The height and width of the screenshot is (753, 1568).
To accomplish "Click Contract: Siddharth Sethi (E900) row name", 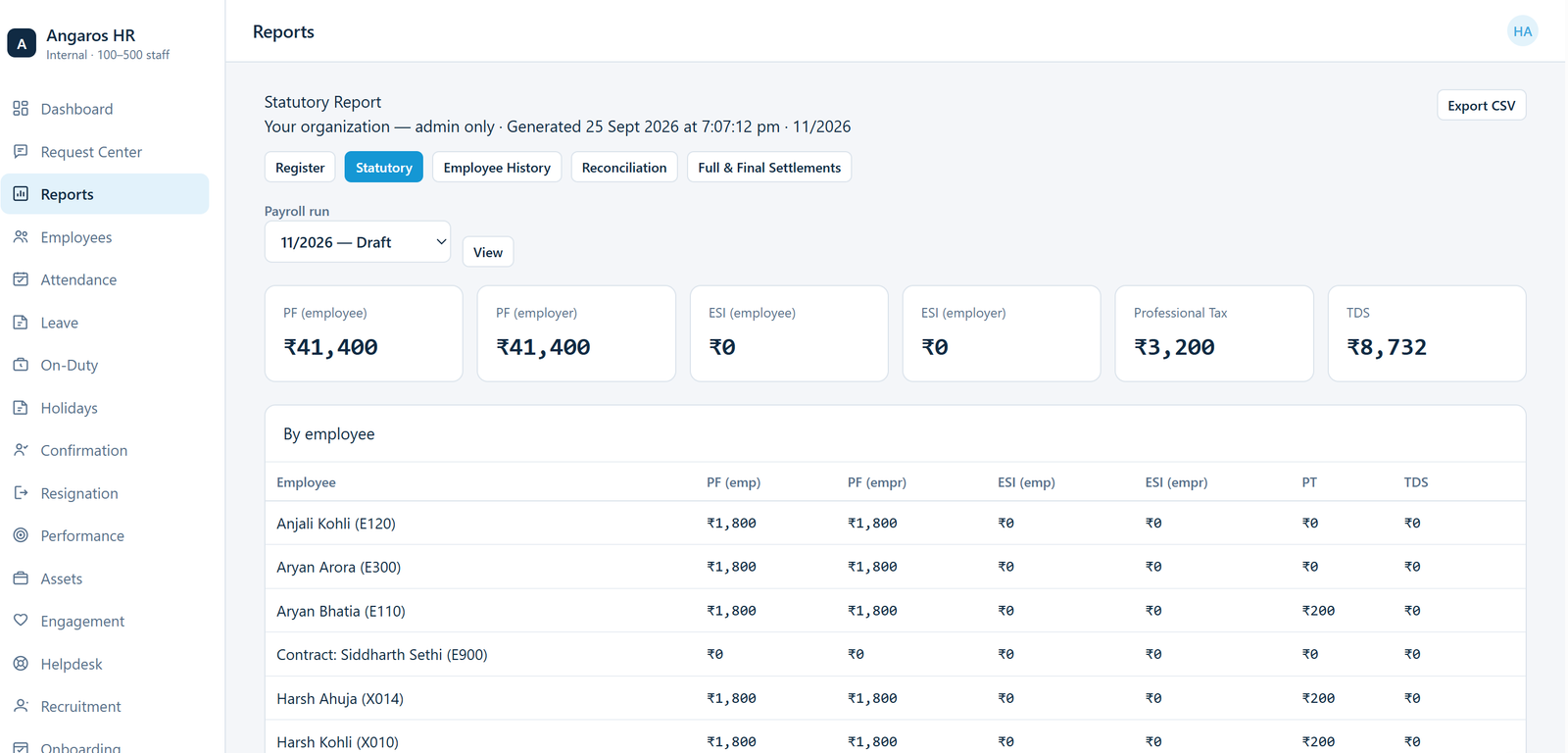I will (382, 654).
